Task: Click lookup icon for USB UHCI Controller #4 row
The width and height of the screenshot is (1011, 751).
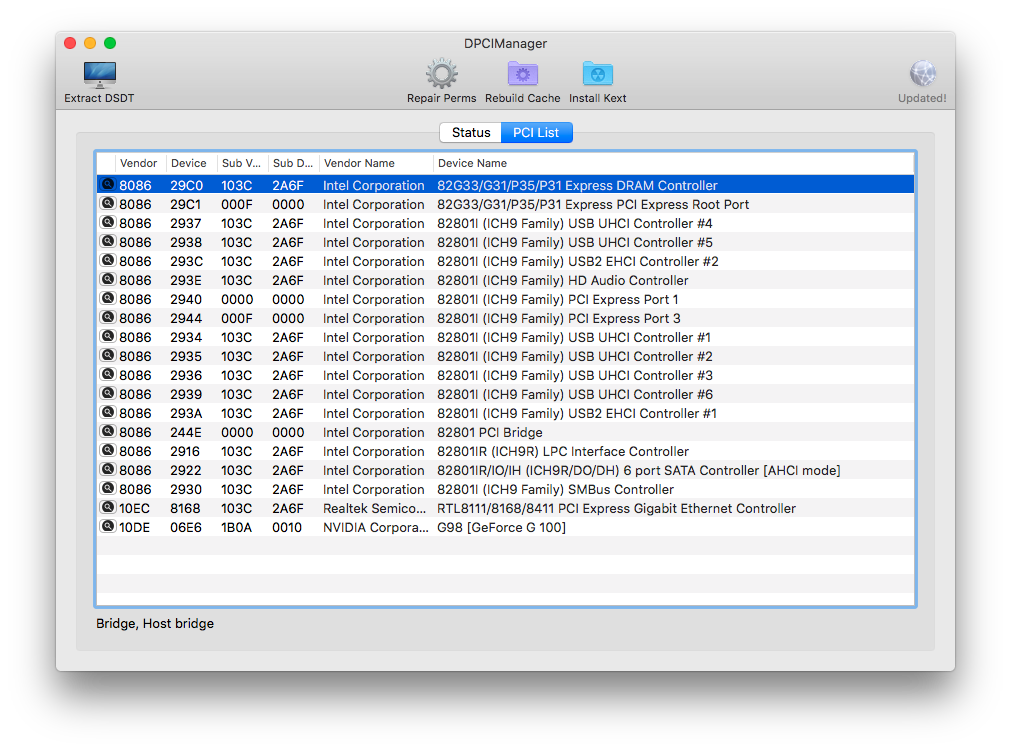Action: click(x=108, y=222)
